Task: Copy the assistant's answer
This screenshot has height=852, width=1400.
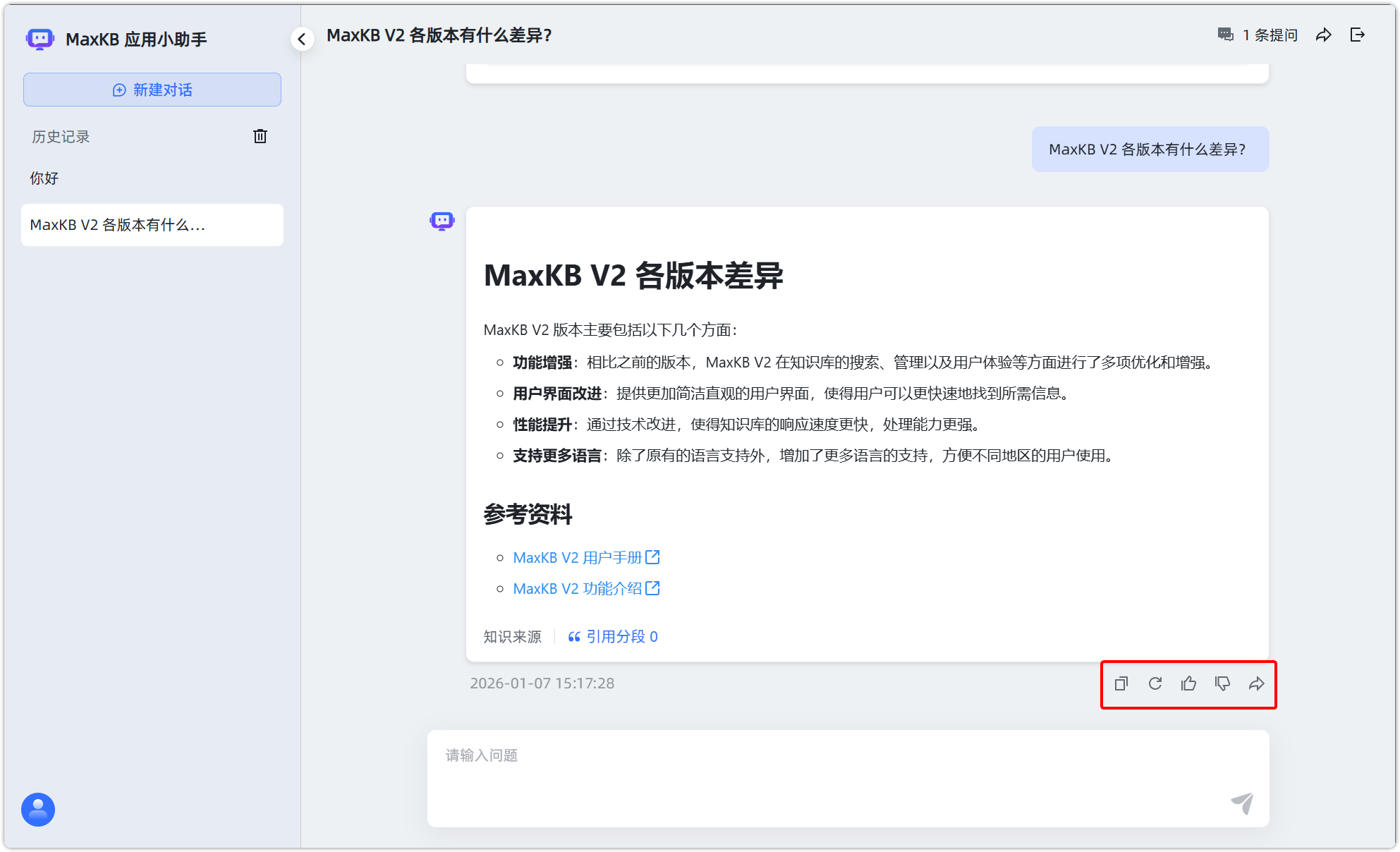Action: [1121, 683]
